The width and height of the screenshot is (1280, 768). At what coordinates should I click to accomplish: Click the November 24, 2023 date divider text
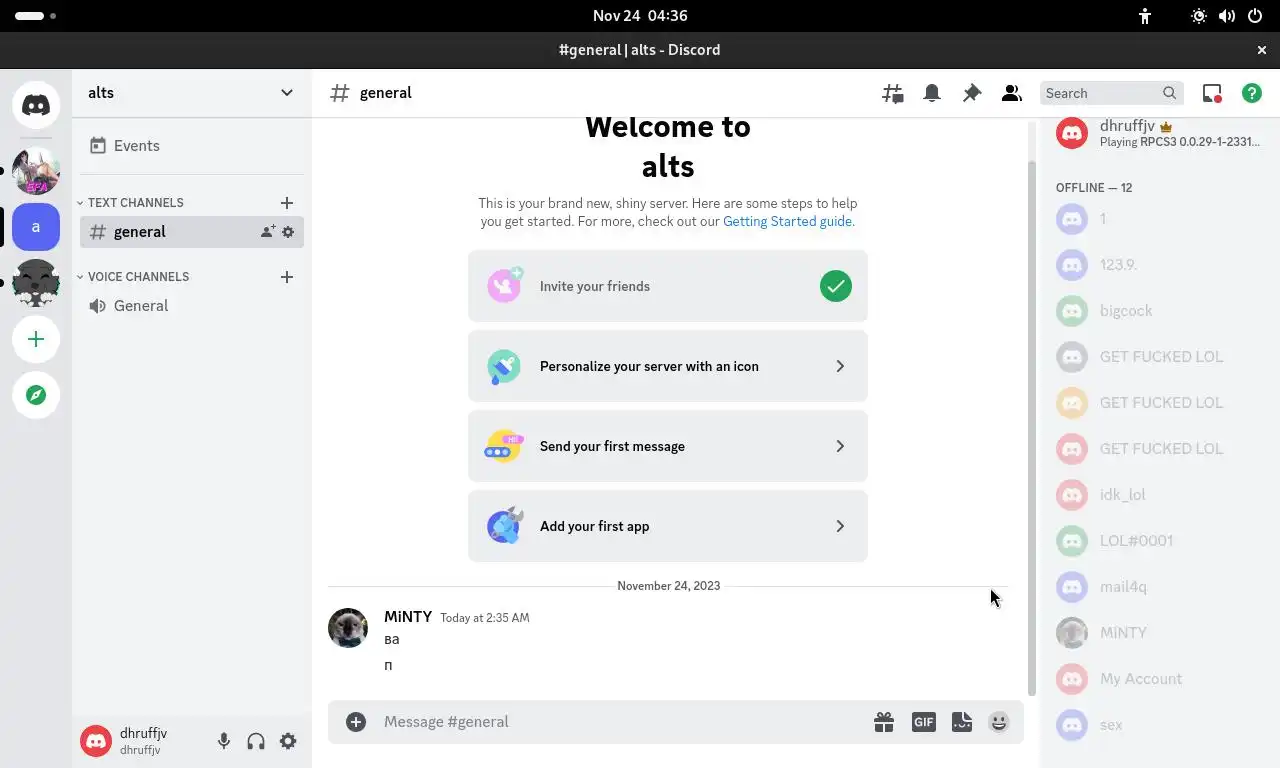tap(668, 586)
